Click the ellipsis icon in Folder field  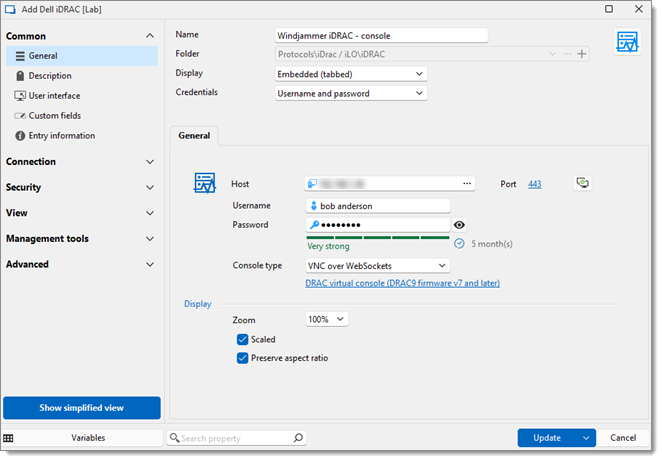pyautogui.click(x=567, y=54)
